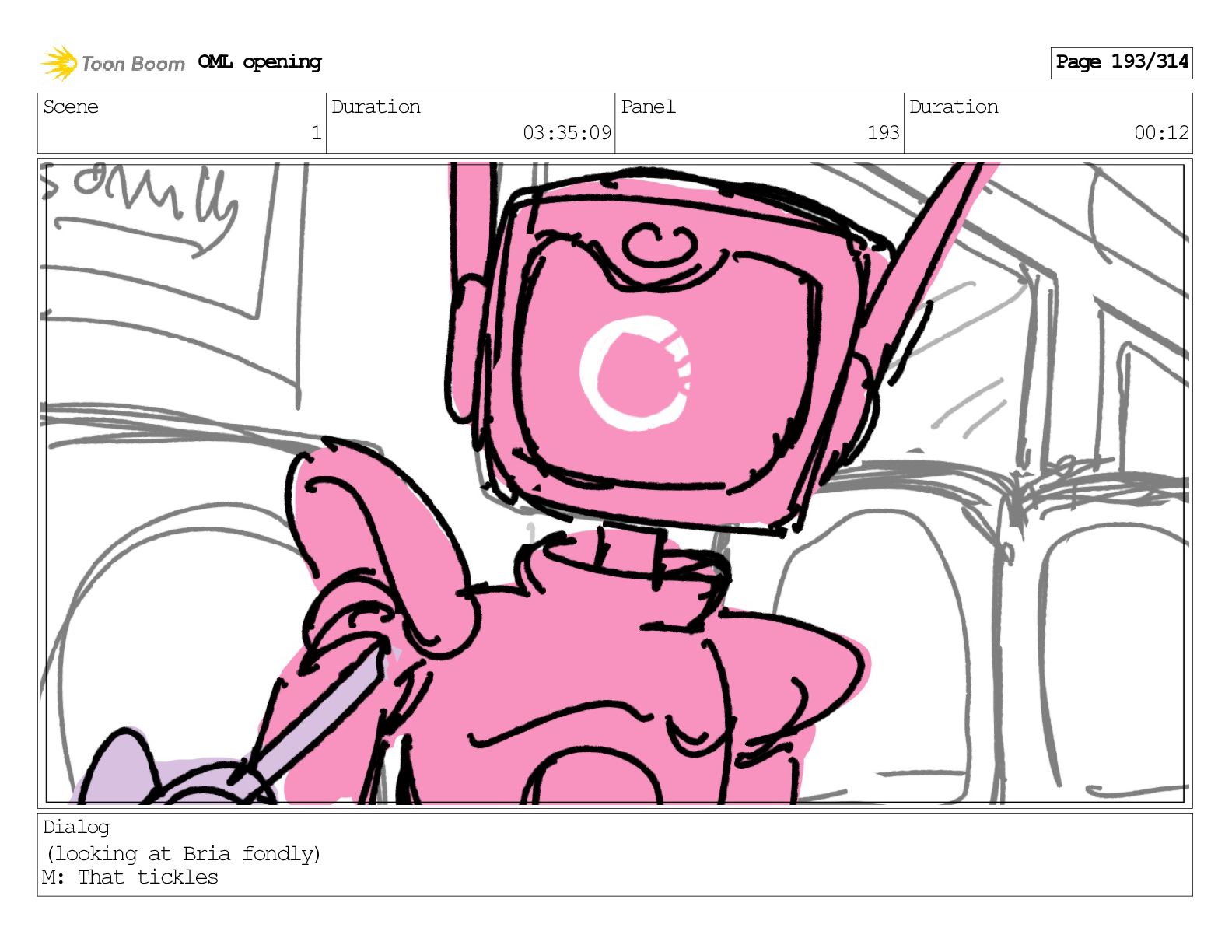Click the Dialog section label

click(x=76, y=827)
